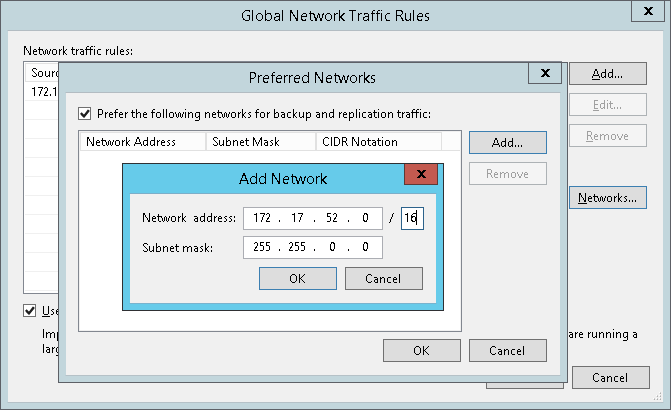Cancel the Global Network Traffic Rules window
The image size is (671, 410).
click(609, 378)
